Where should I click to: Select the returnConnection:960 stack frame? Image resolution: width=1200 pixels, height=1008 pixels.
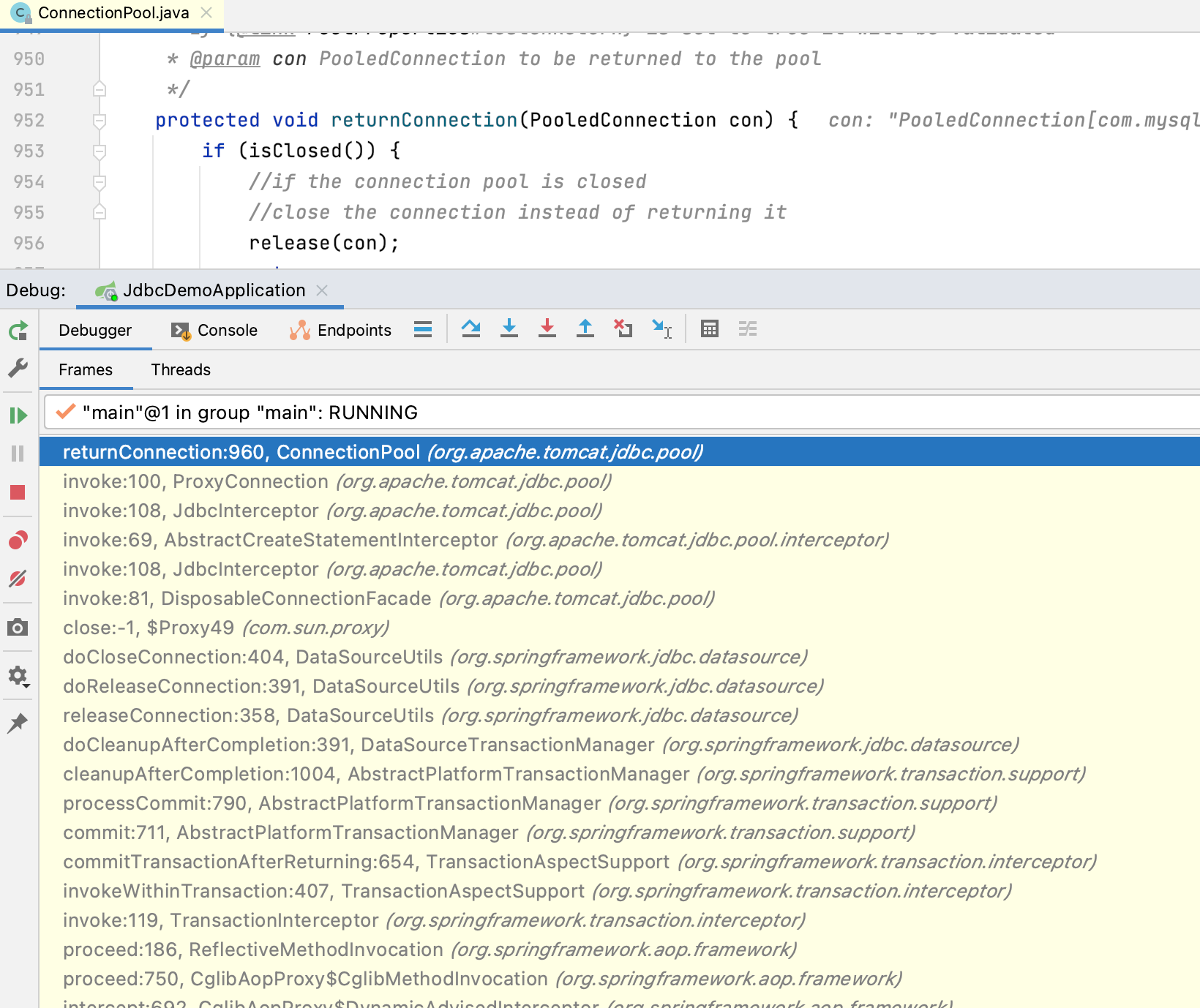tap(620, 452)
